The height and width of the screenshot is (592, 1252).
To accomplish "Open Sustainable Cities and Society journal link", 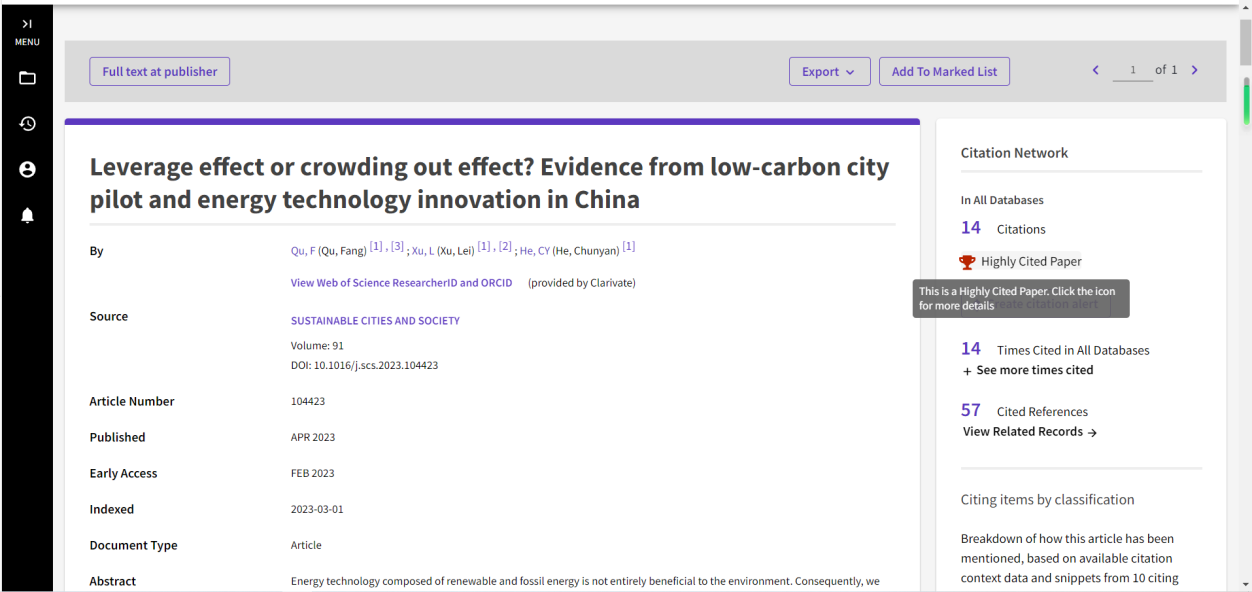I will pos(375,321).
